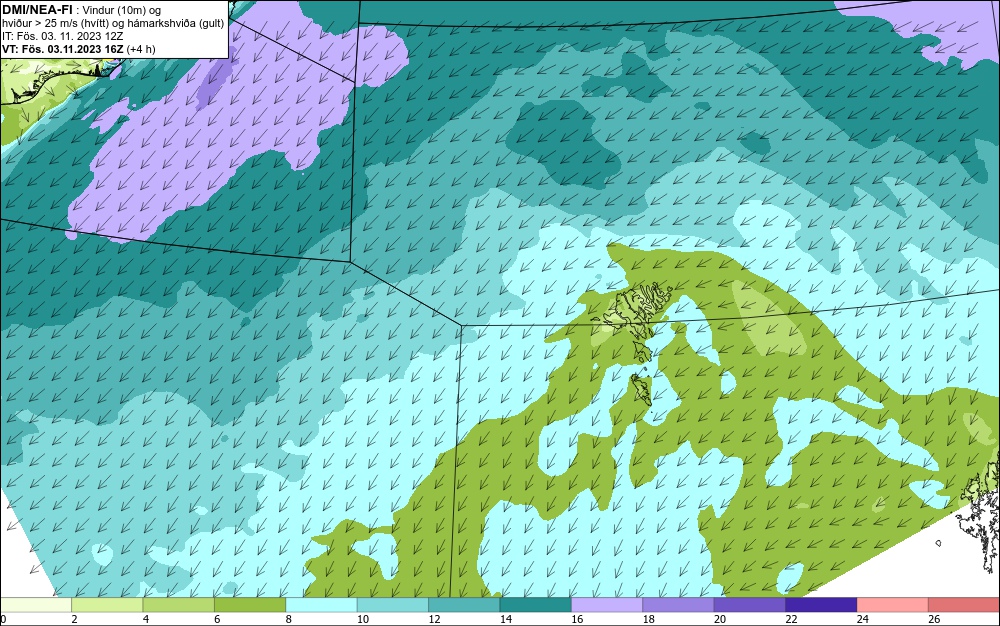Click the legend scale label 26
The height and width of the screenshot is (626, 1000).
(x=934, y=619)
